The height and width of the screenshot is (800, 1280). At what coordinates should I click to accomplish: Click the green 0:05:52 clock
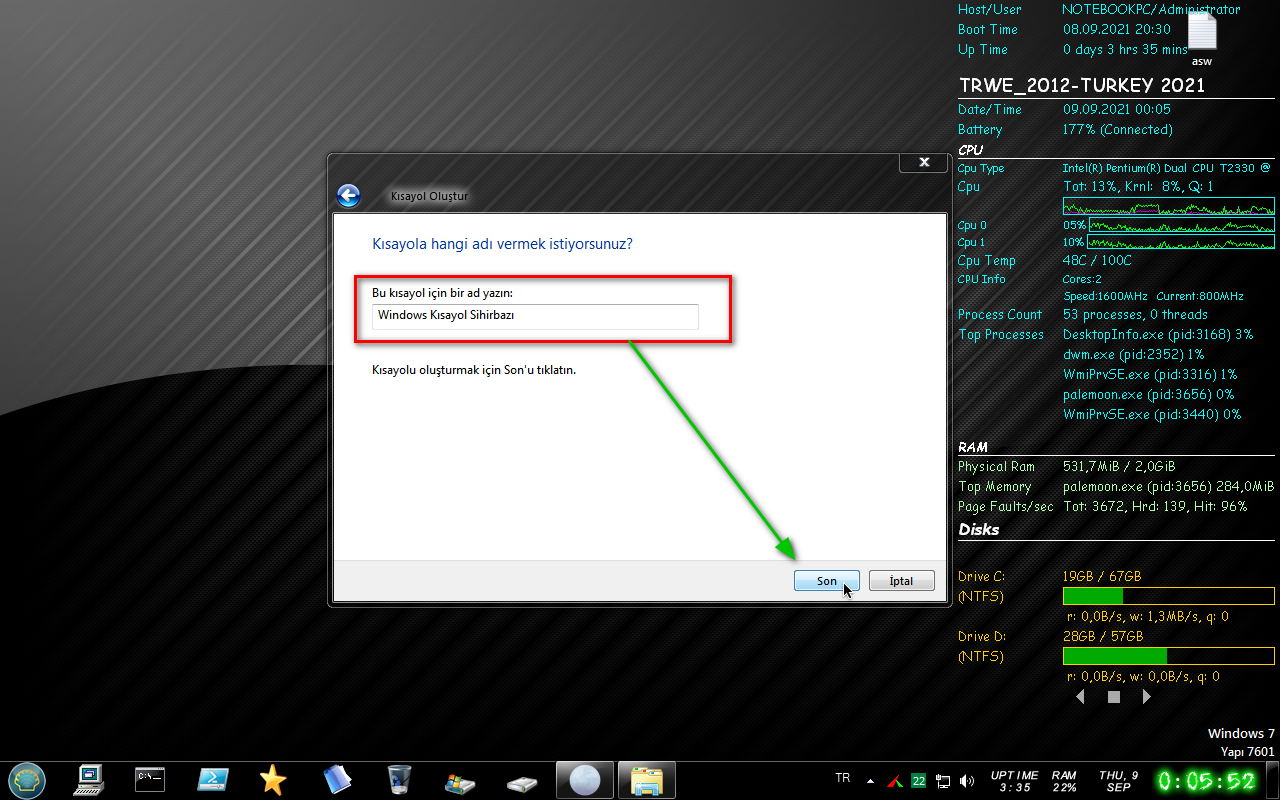click(x=1207, y=780)
